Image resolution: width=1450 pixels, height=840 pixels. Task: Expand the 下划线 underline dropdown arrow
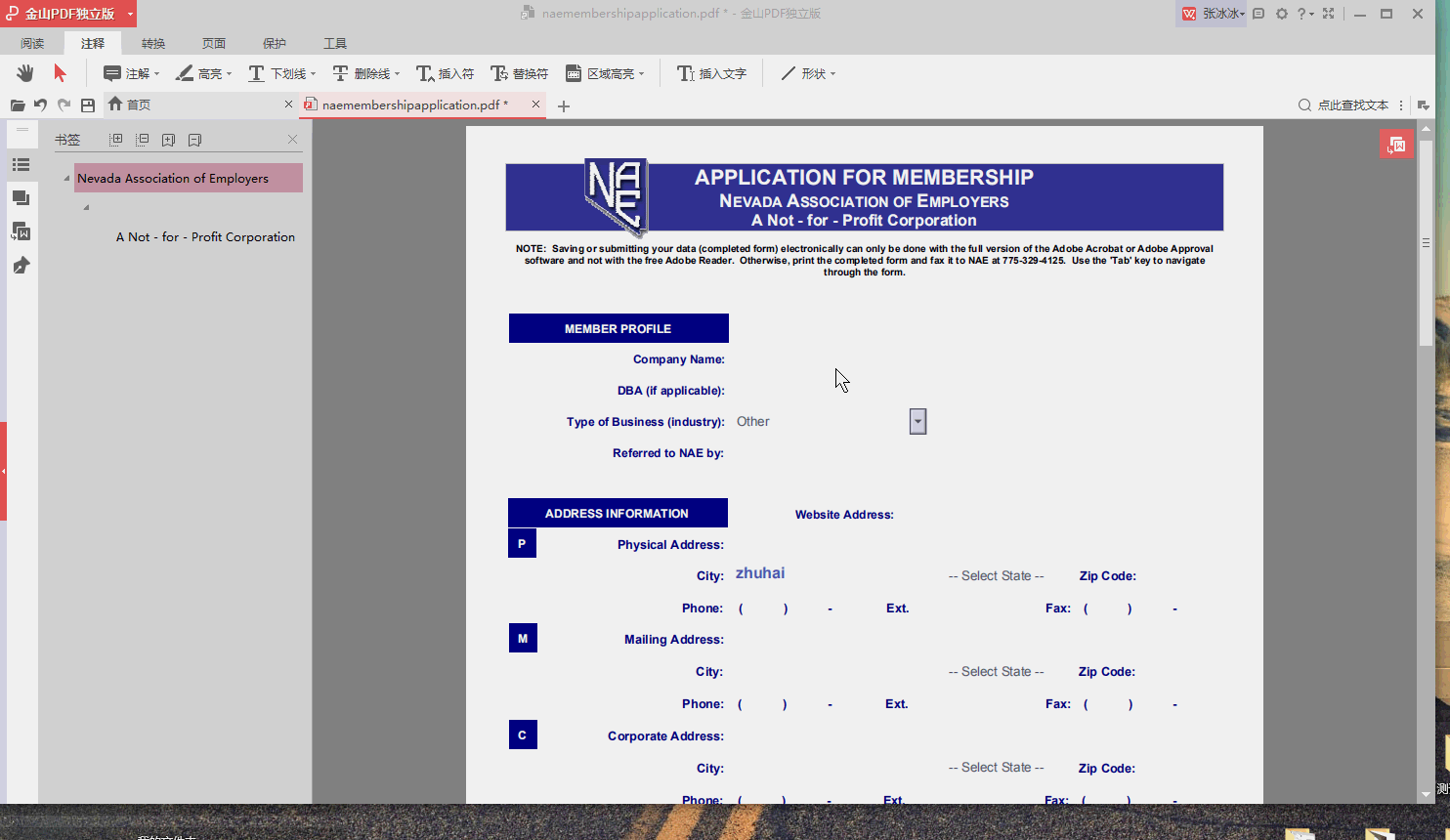[x=313, y=74]
